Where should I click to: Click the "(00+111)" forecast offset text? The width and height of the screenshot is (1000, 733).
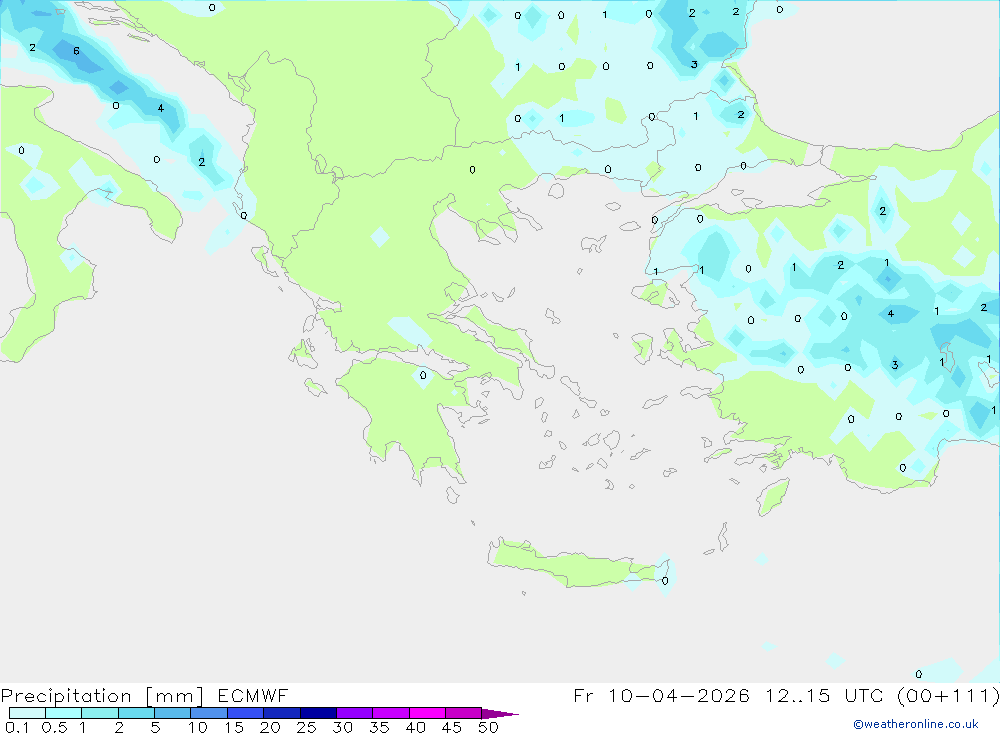(948, 695)
